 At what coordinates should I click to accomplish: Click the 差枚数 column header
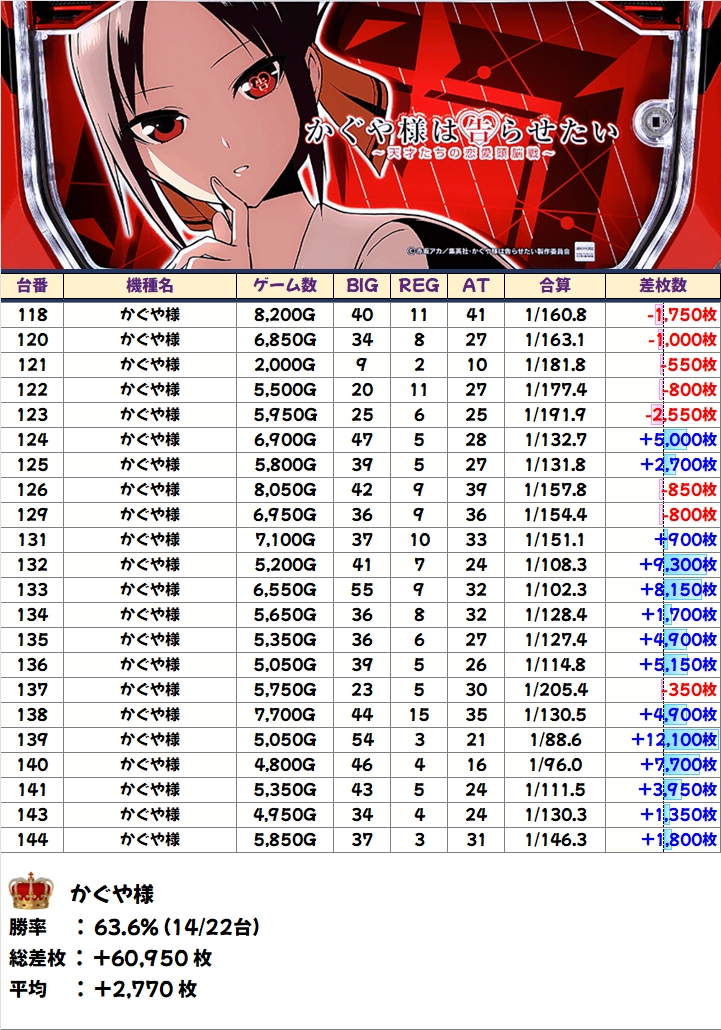tap(663, 286)
